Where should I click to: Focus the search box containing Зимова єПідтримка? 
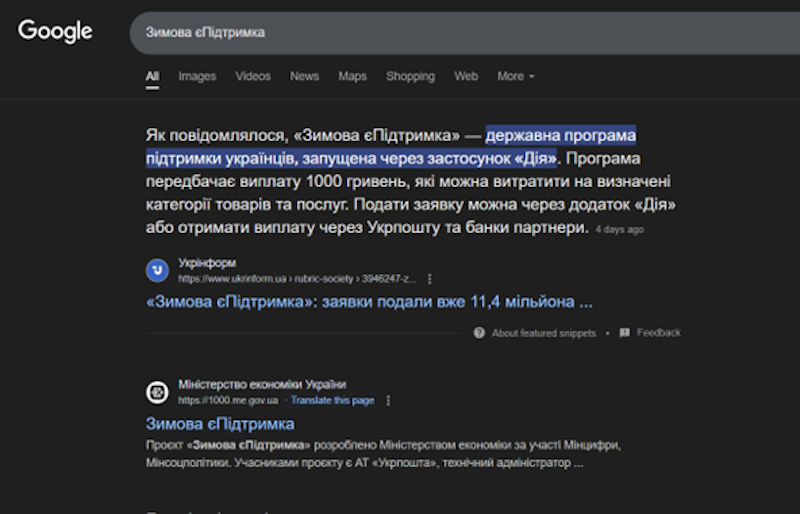point(464,33)
